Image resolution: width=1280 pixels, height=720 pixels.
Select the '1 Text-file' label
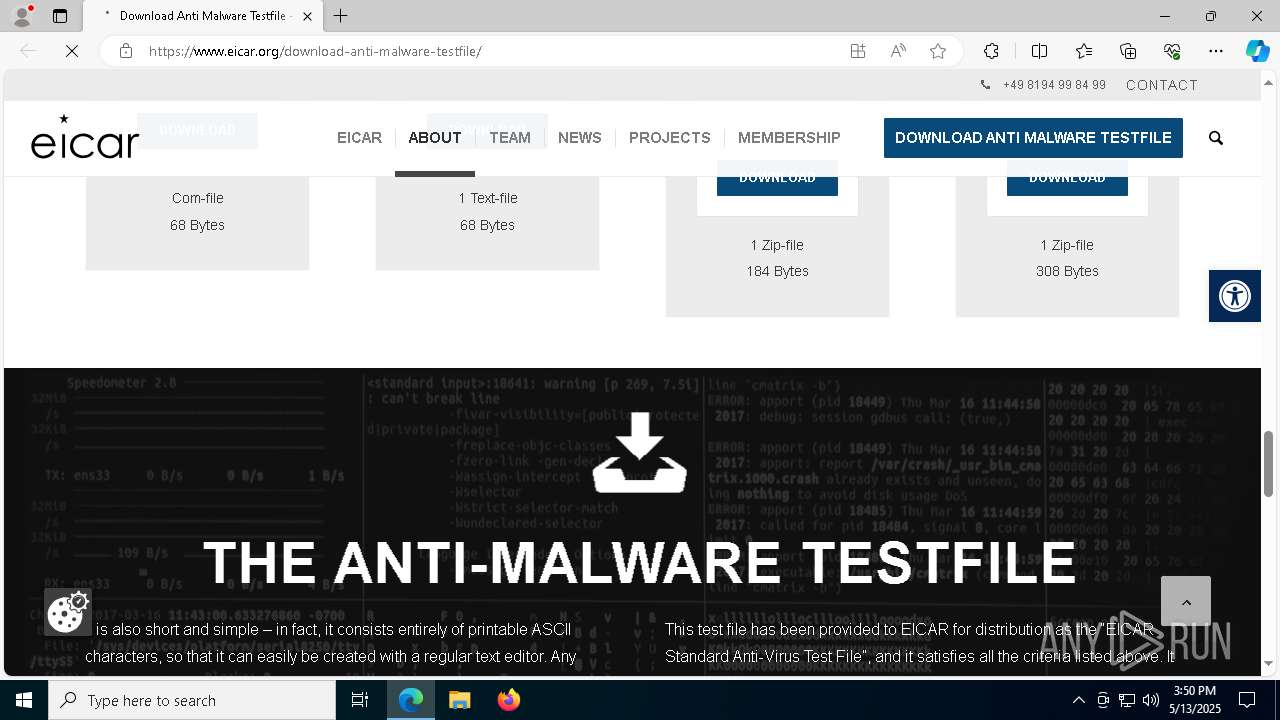pyautogui.click(x=488, y=198)
